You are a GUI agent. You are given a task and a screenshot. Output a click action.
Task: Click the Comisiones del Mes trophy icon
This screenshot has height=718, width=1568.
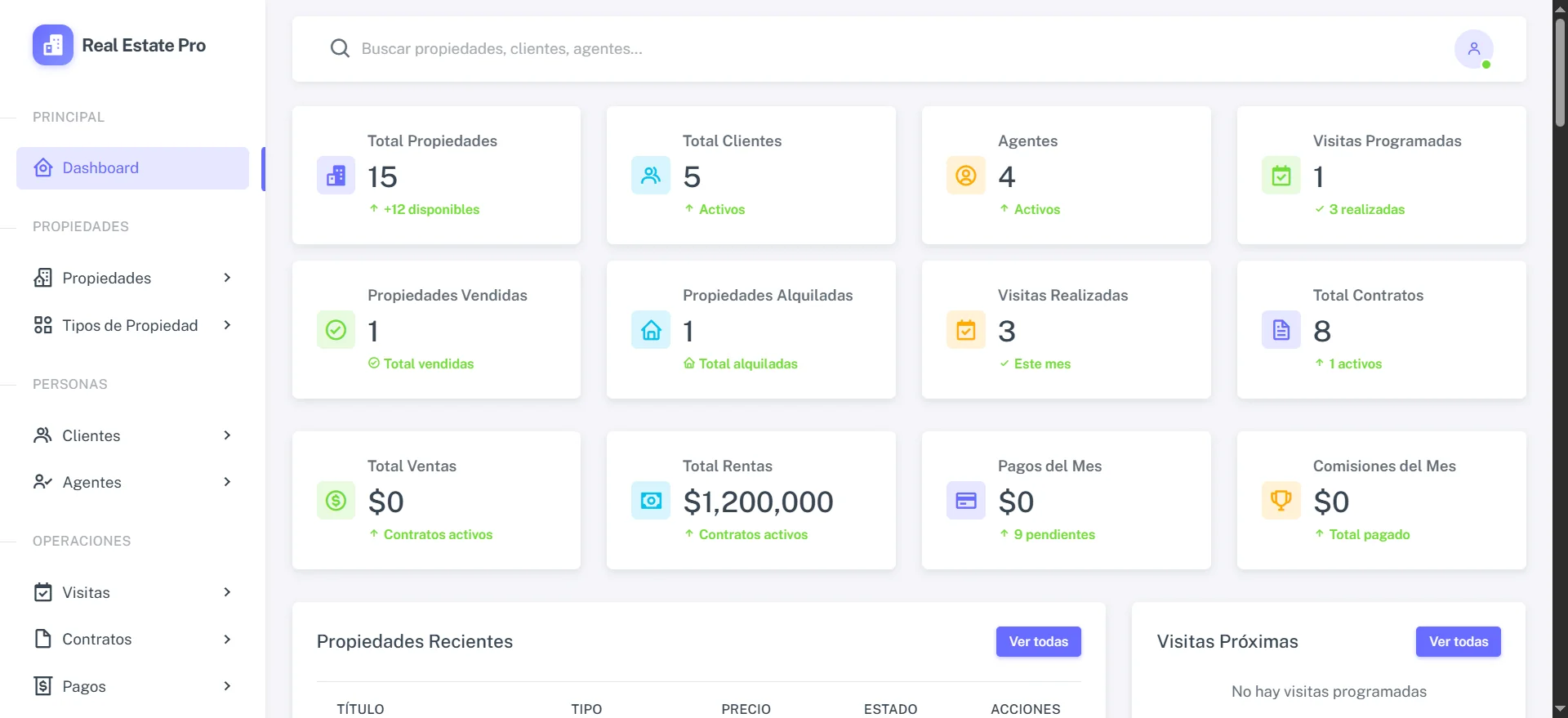coord(1281,500)
